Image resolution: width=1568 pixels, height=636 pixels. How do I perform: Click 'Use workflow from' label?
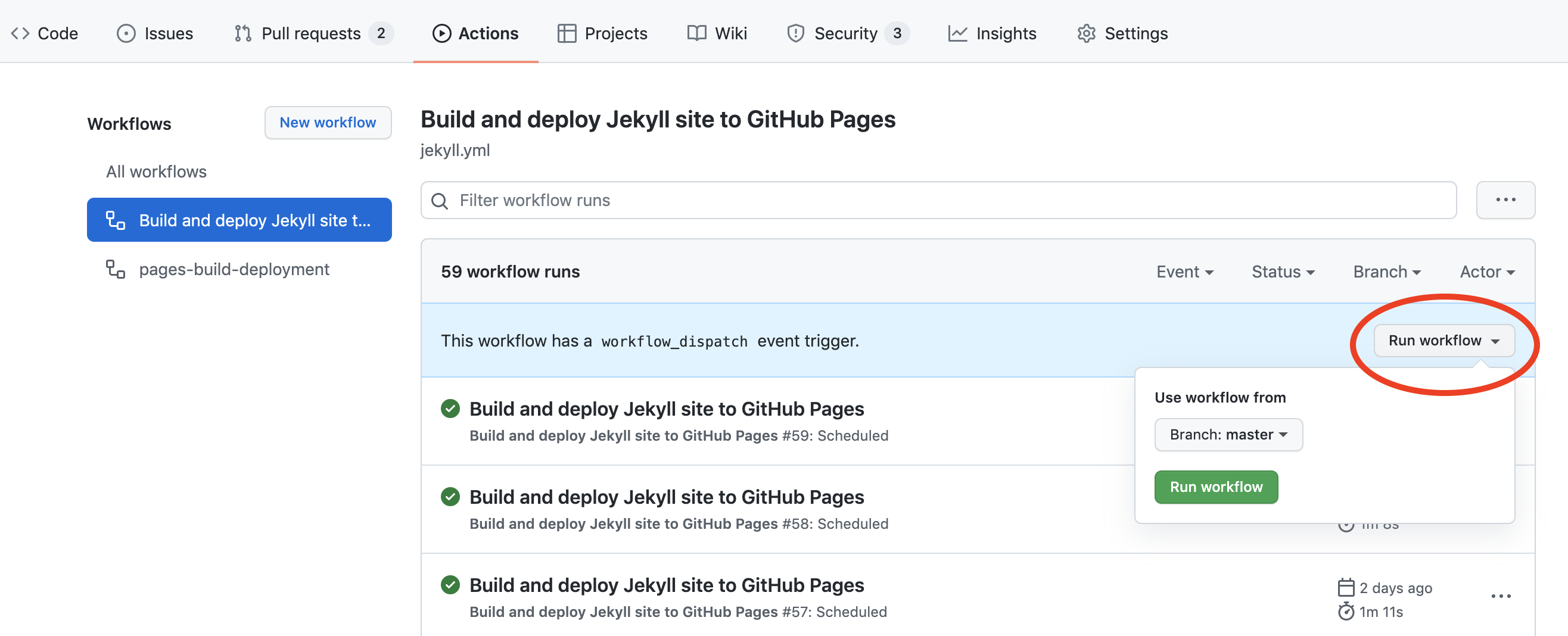click(1220, 397)
